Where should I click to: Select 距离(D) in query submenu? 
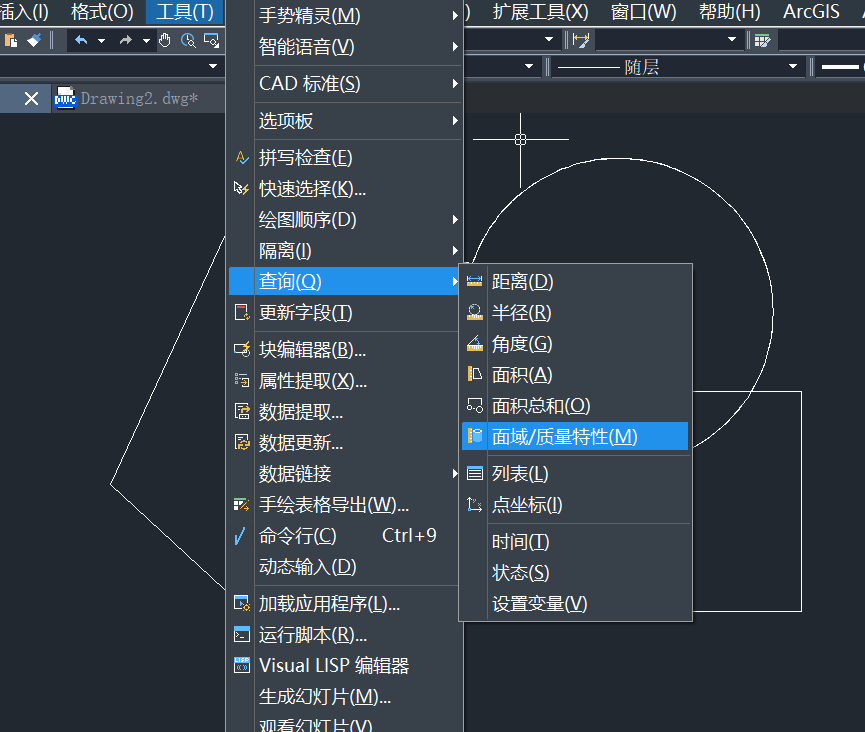point(575,281)
